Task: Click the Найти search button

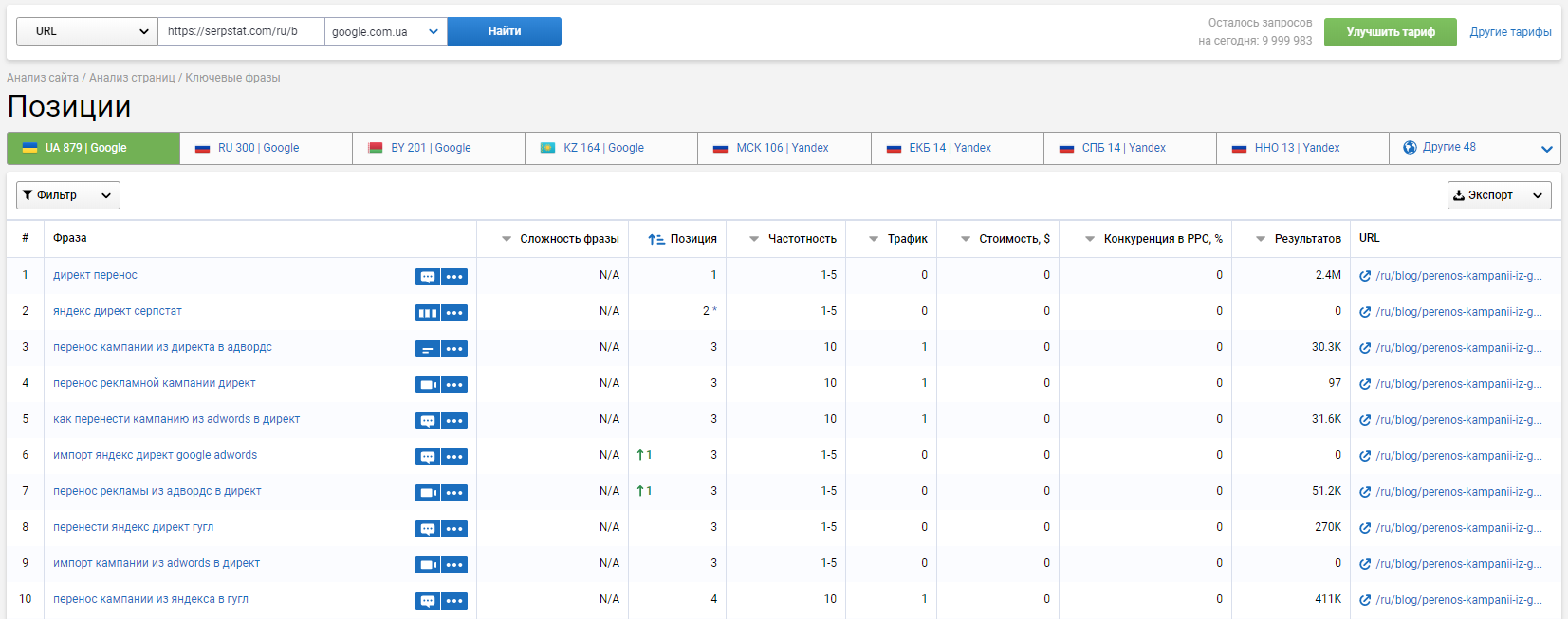Action: point(505,31)
